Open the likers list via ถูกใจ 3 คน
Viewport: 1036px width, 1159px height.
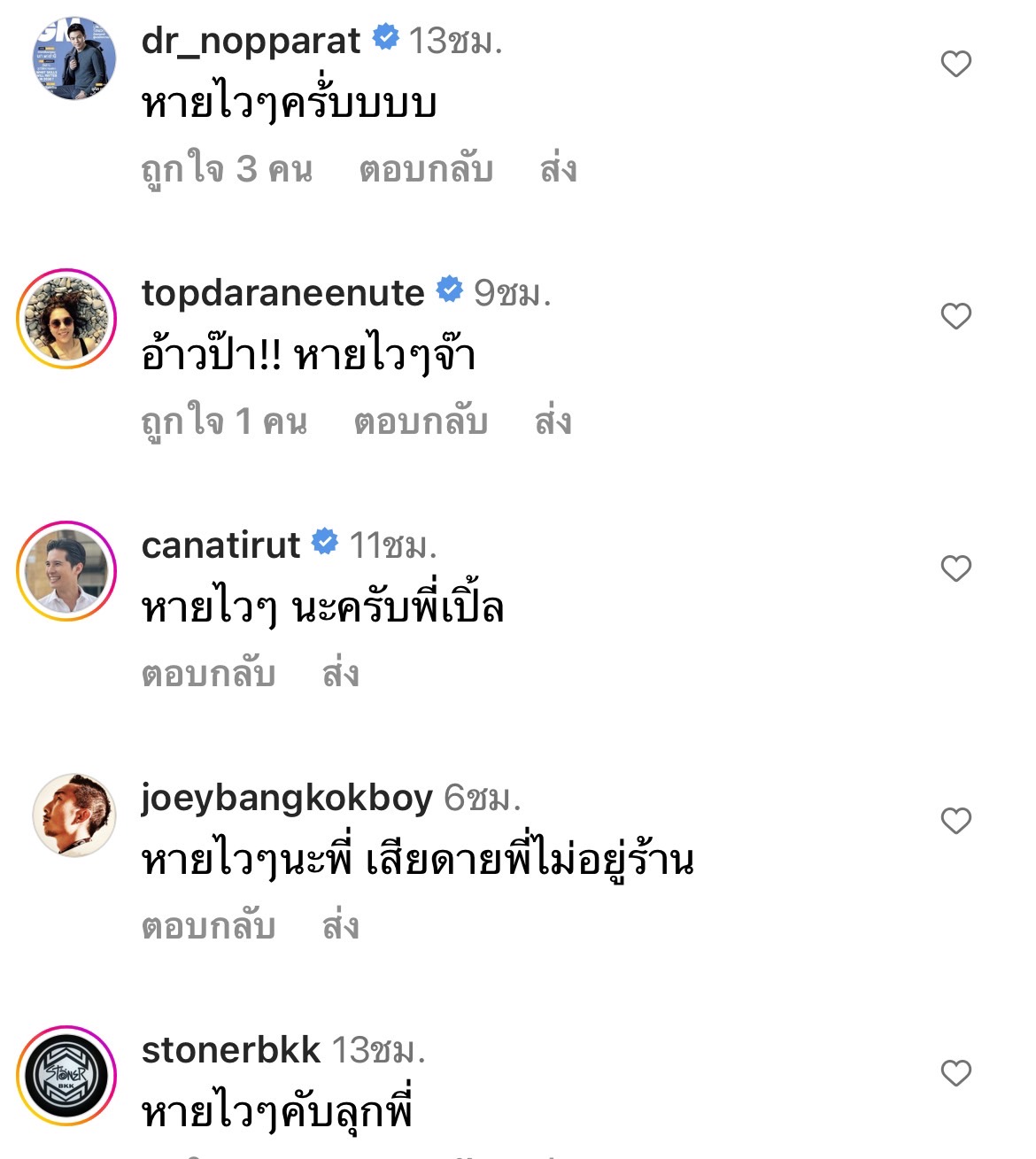[227, 167]
